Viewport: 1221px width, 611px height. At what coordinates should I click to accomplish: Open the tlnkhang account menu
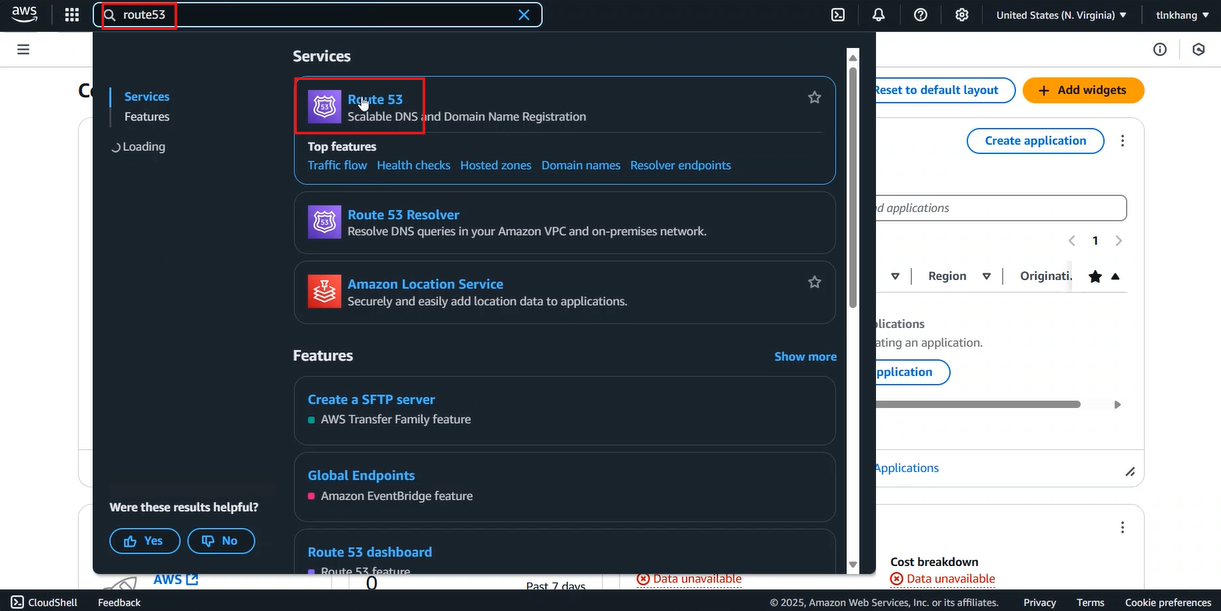[x=1182, y=15]
